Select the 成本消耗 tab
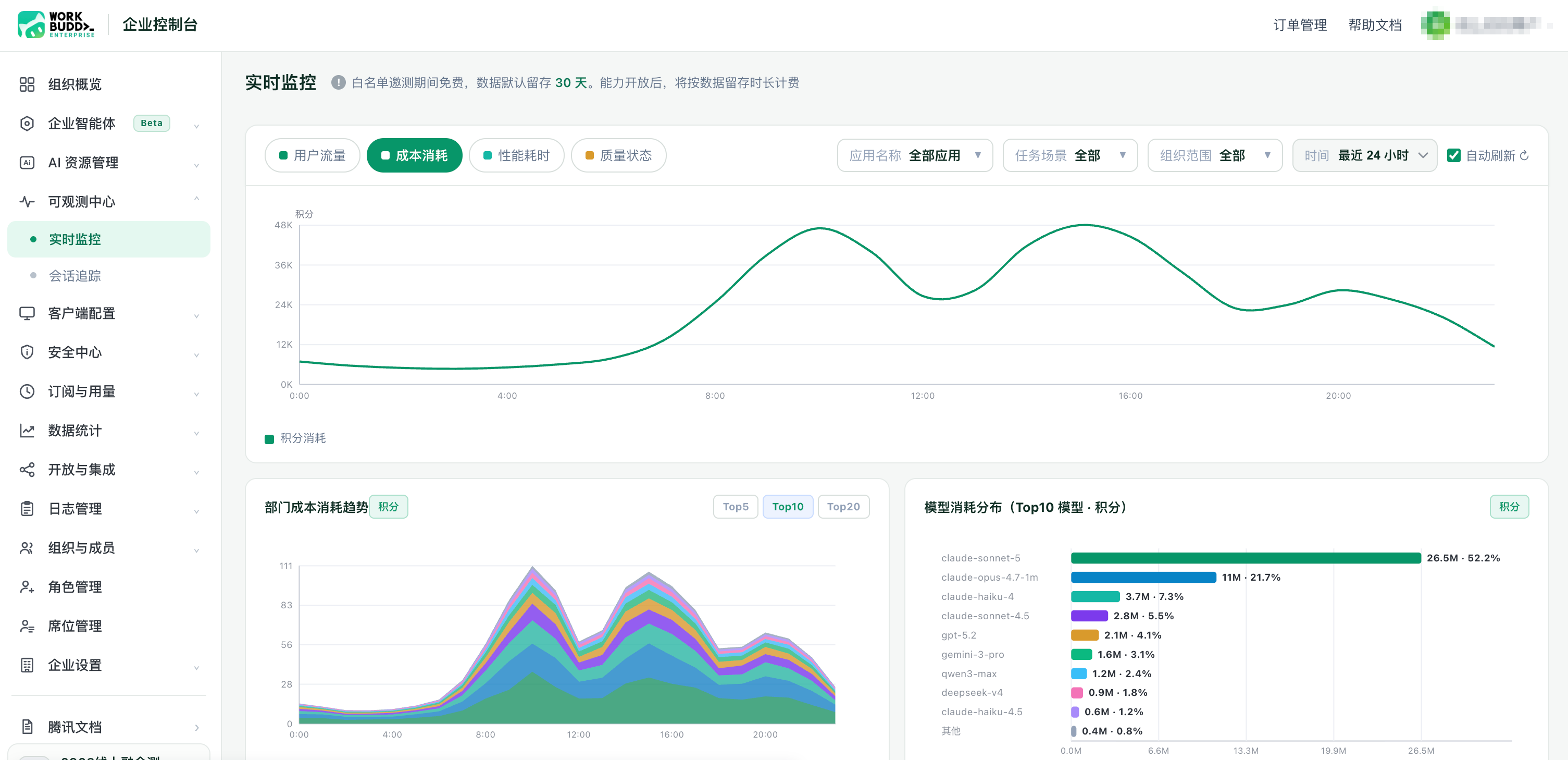The image size is (1568, 760). (x=415, y=155)
